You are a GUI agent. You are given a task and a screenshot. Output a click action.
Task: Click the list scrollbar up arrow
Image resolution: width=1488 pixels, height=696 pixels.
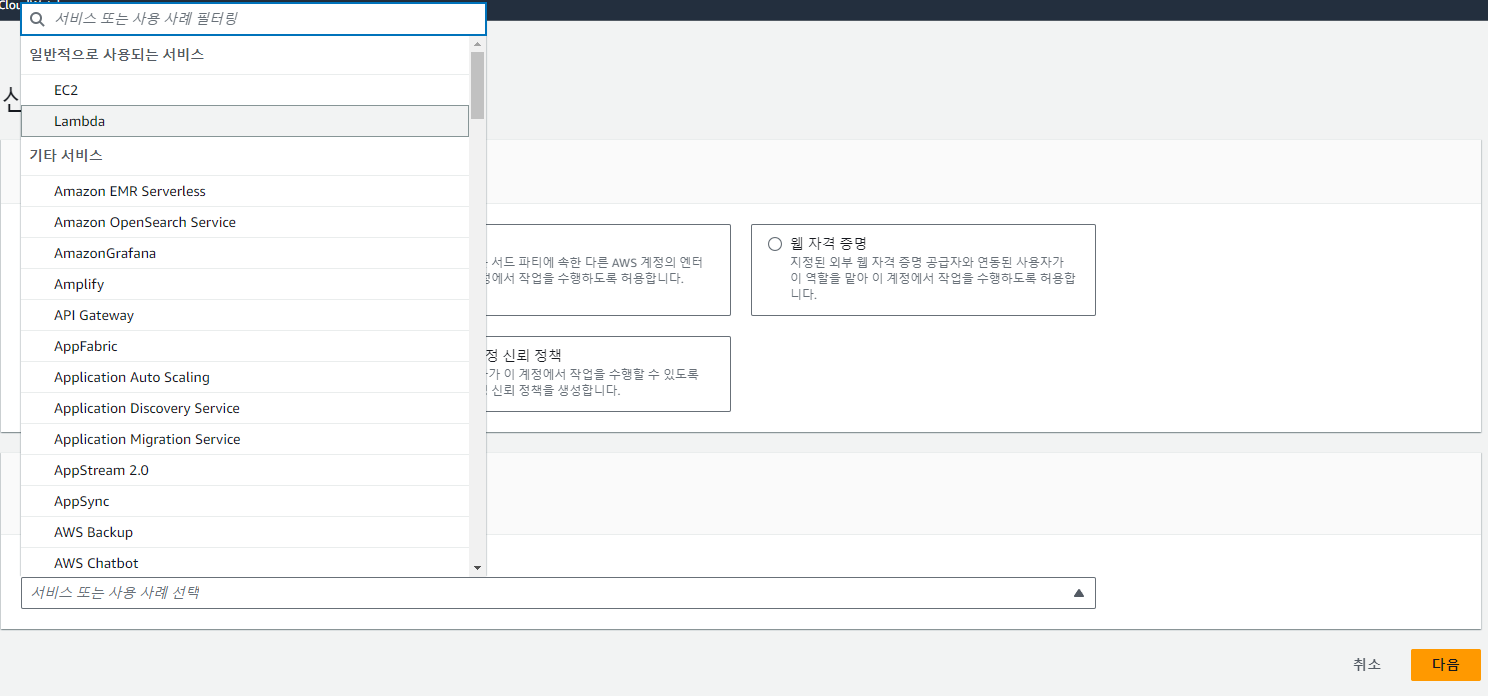click(x=478, y=44)
